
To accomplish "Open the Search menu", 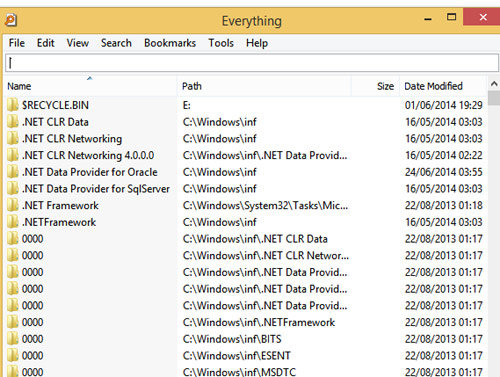I will coord(116,43).
